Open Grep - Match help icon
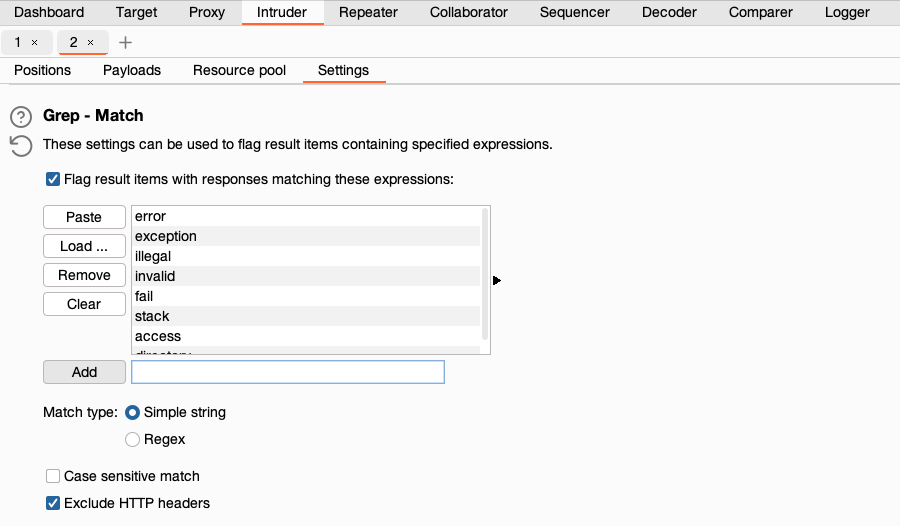The image size is (900, 526). coord(21,117)
